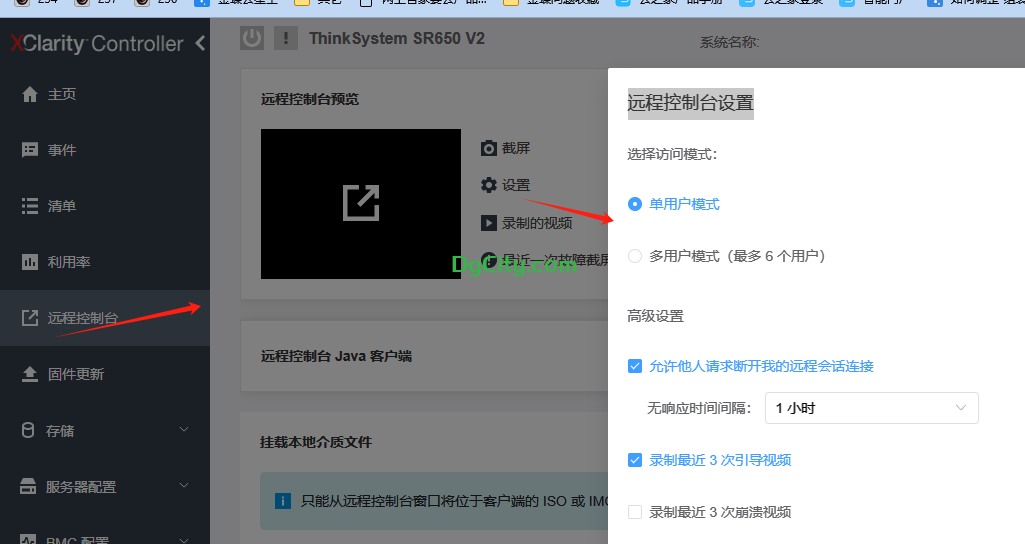Click the events icon beside 事件
Viewport: 1025px width, 544px height.
click(30, 150)
